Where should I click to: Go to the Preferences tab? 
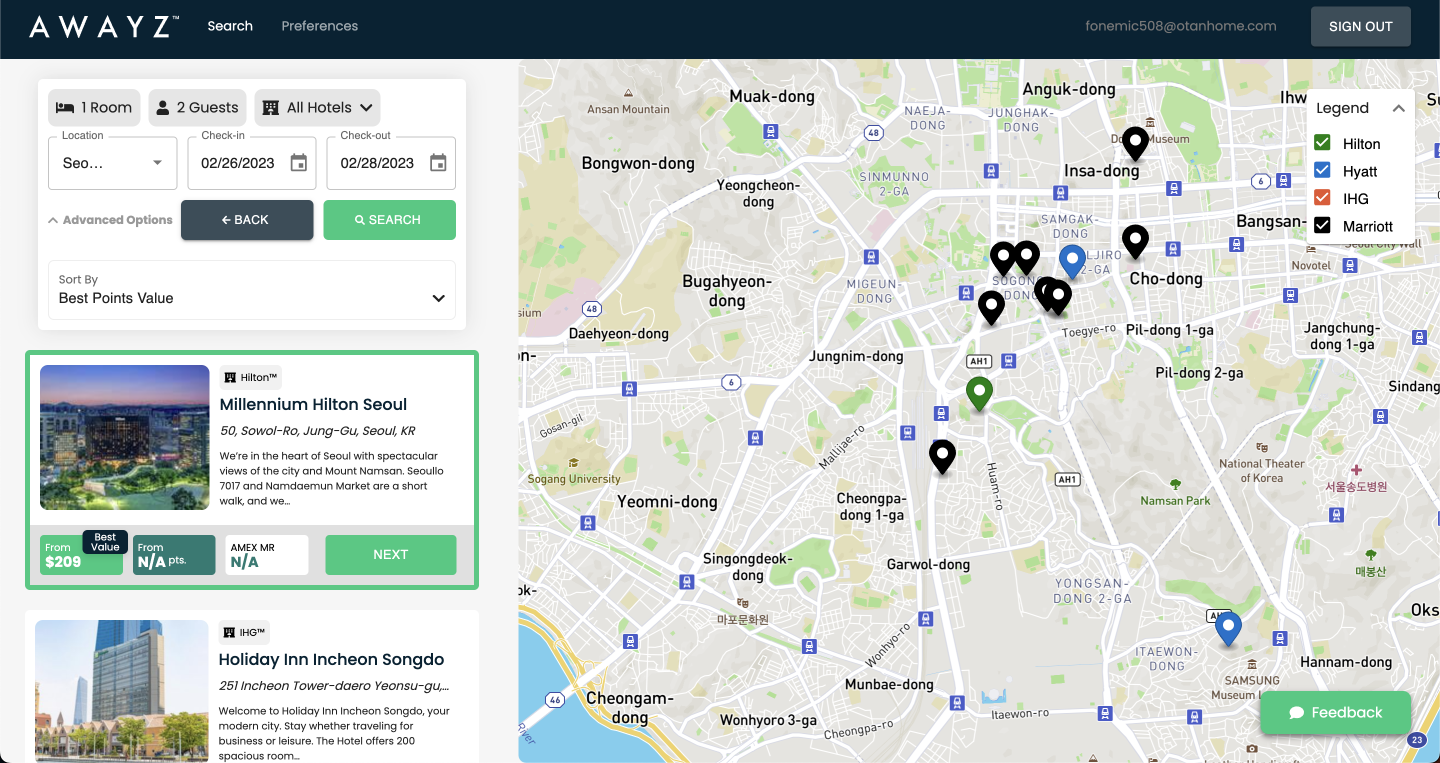pyautogui.click(x=319, y=26)
